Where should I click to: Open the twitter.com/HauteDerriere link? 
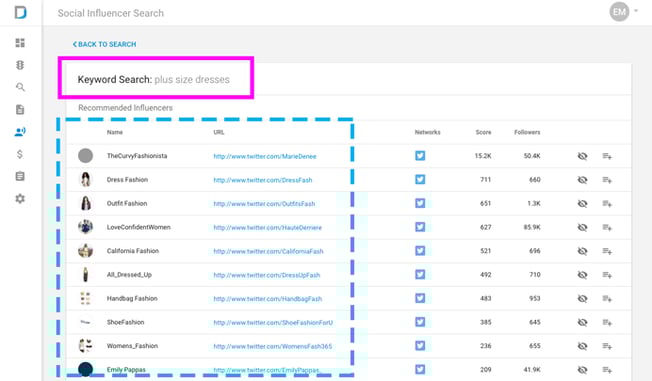(x=268, y=228)
